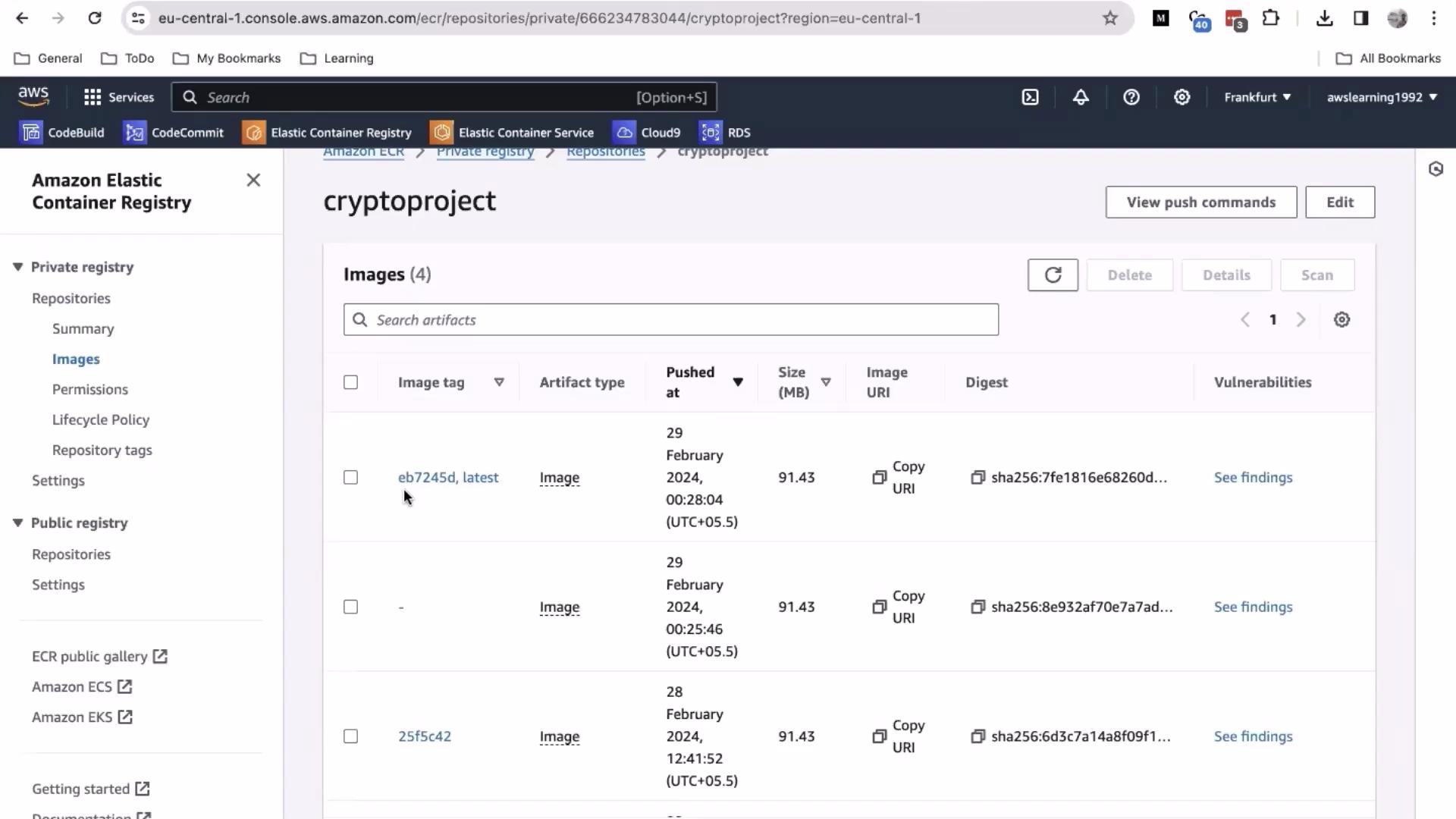
Task: Open Frankfurt region dropdown
Action: tap(1257, 97)
